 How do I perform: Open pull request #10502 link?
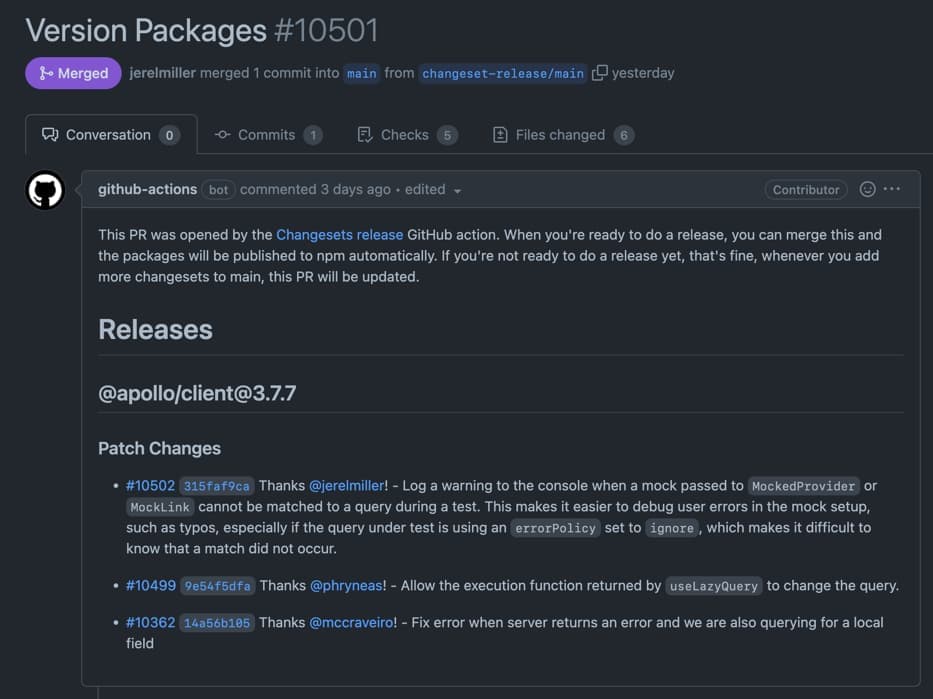coord(151,485)
